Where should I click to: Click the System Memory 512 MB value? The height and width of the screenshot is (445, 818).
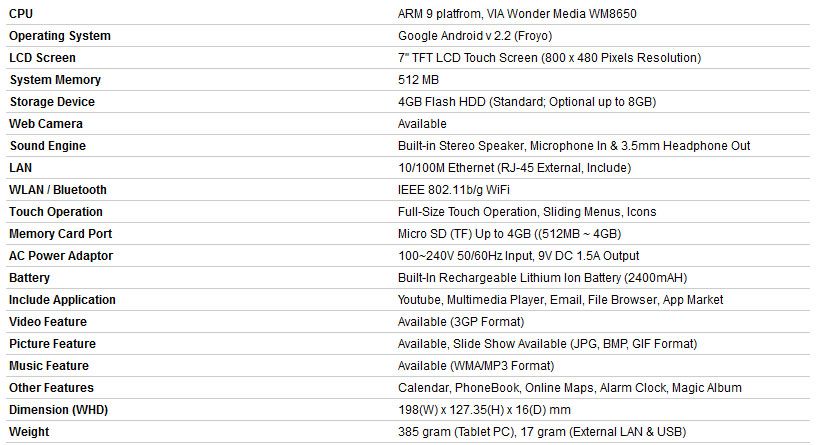click(417, 80)
